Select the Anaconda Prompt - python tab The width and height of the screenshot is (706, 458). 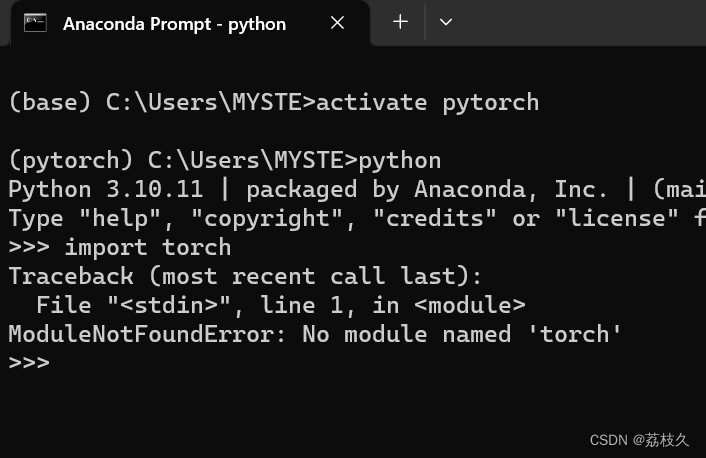point(175,23)
